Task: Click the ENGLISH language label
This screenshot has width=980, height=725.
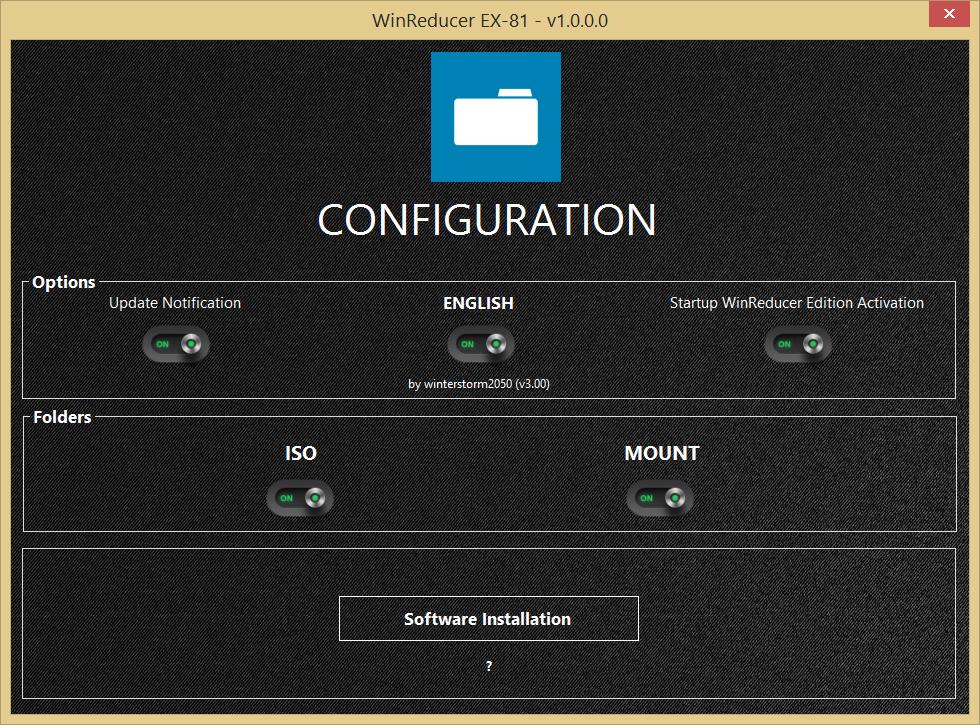Action: tap(478, 303)
